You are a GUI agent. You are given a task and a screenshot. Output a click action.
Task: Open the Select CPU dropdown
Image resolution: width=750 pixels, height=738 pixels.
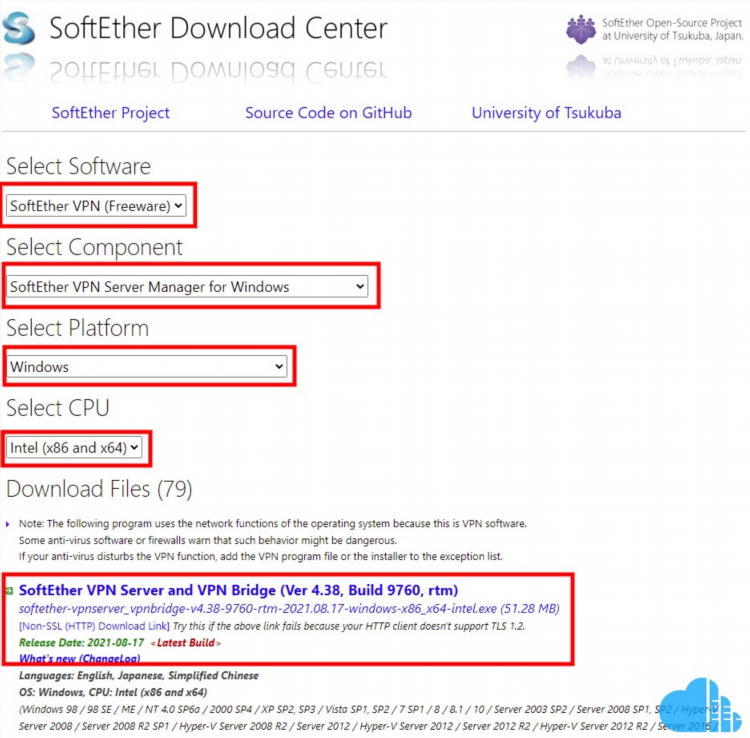point(74,448)
